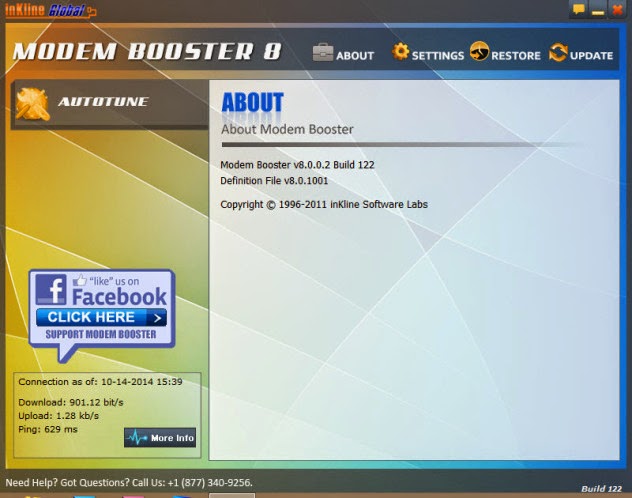
Task: Click the Update arrows icon
Action: click(x=558, y=52)
